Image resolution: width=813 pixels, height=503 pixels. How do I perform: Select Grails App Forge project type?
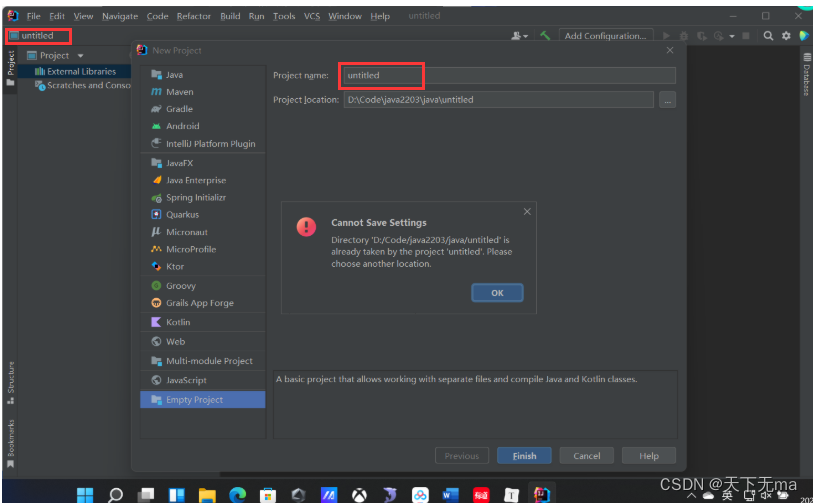click(x=202, y=303)
